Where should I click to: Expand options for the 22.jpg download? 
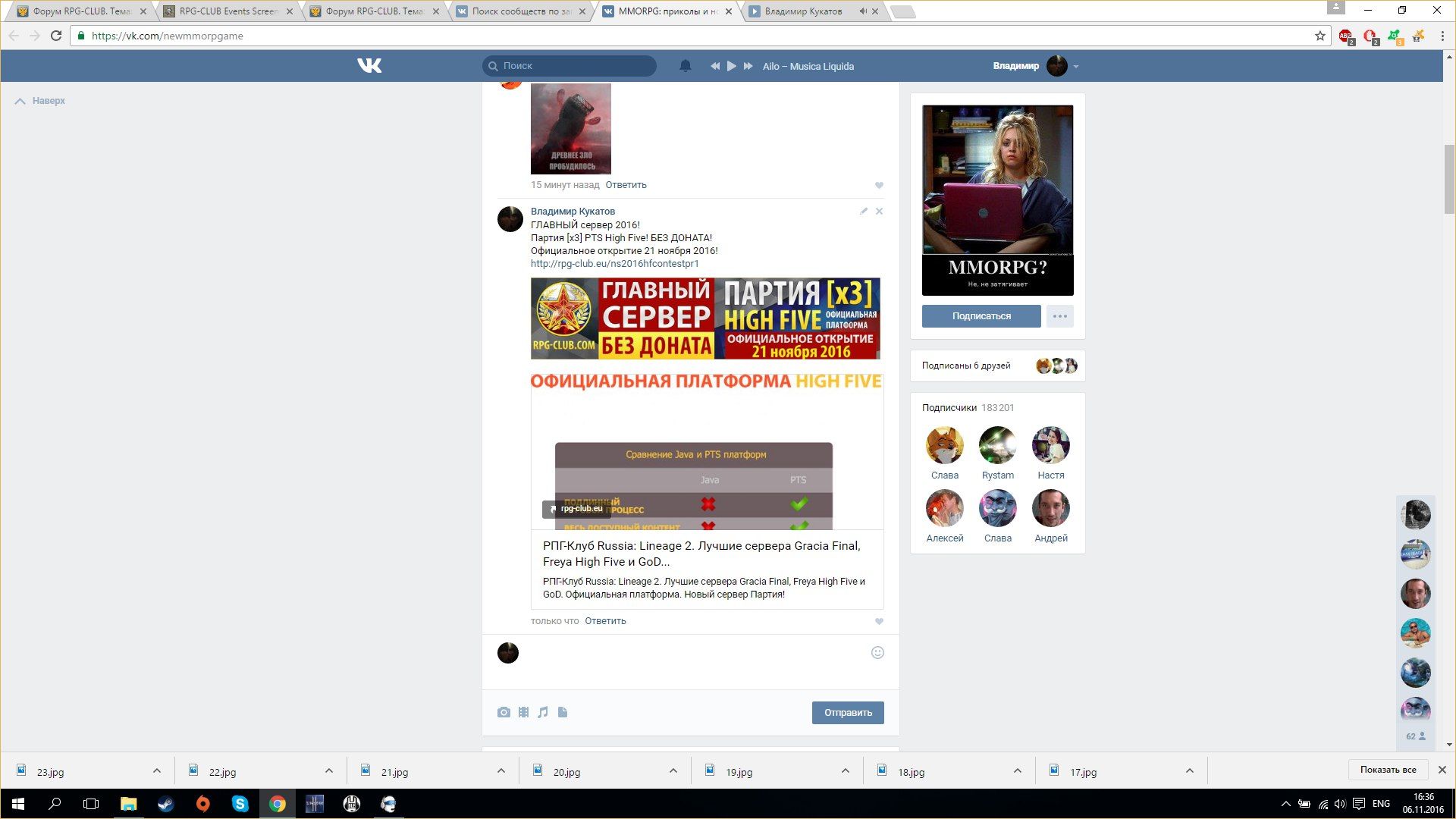point(328,771)
